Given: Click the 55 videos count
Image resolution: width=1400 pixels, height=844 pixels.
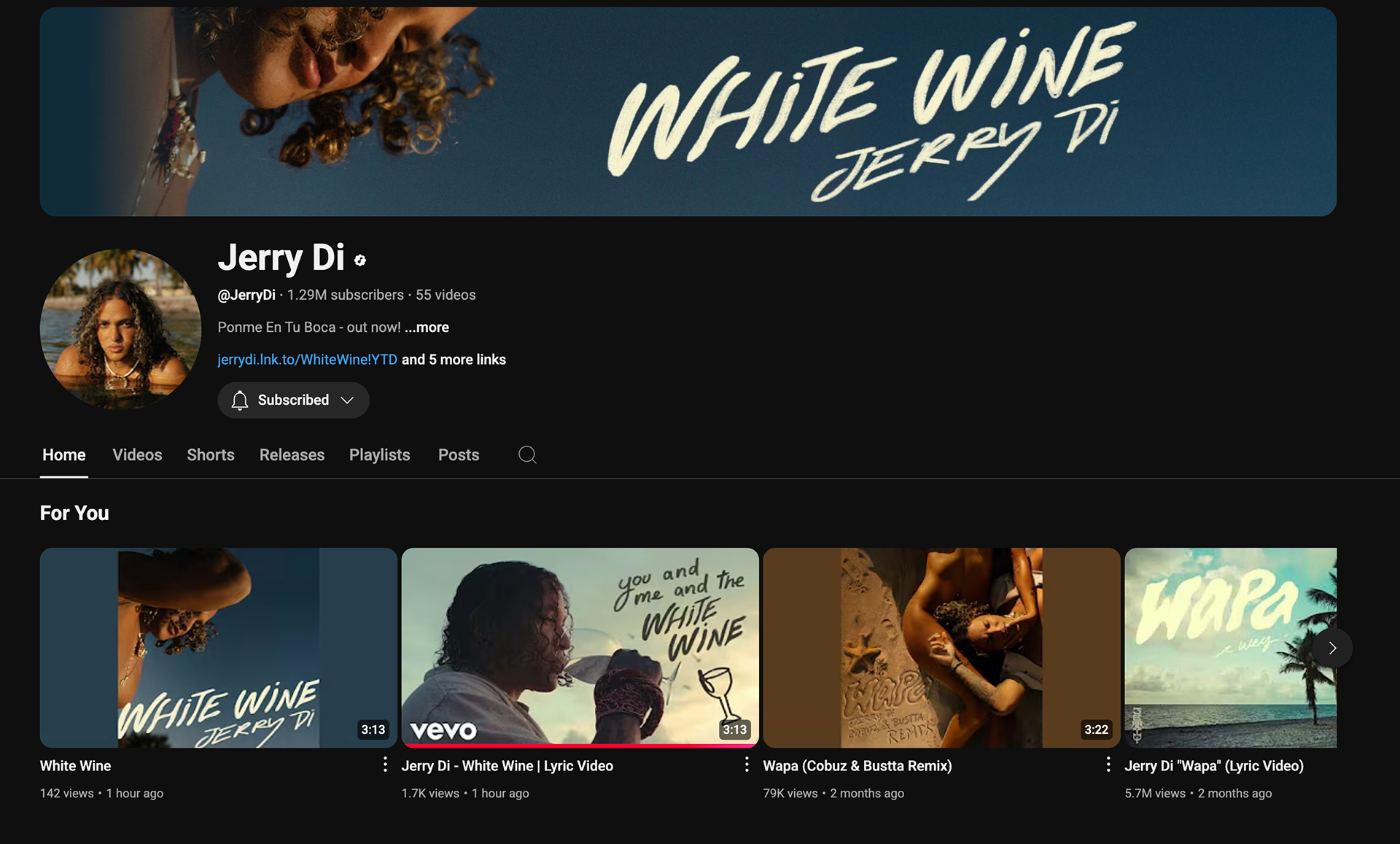Looking at the screenshot, I should (446, 295).
